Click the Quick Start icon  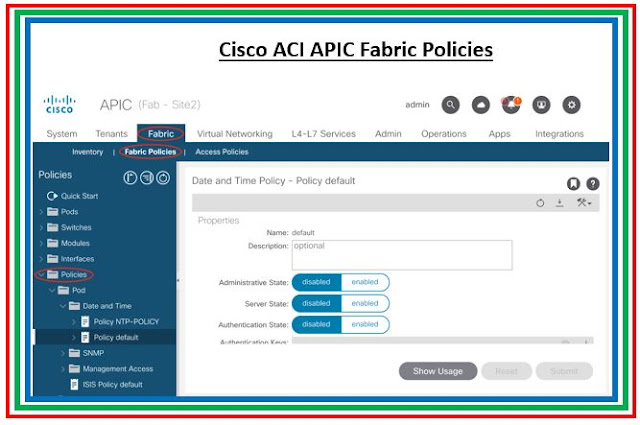pos(52,196)
